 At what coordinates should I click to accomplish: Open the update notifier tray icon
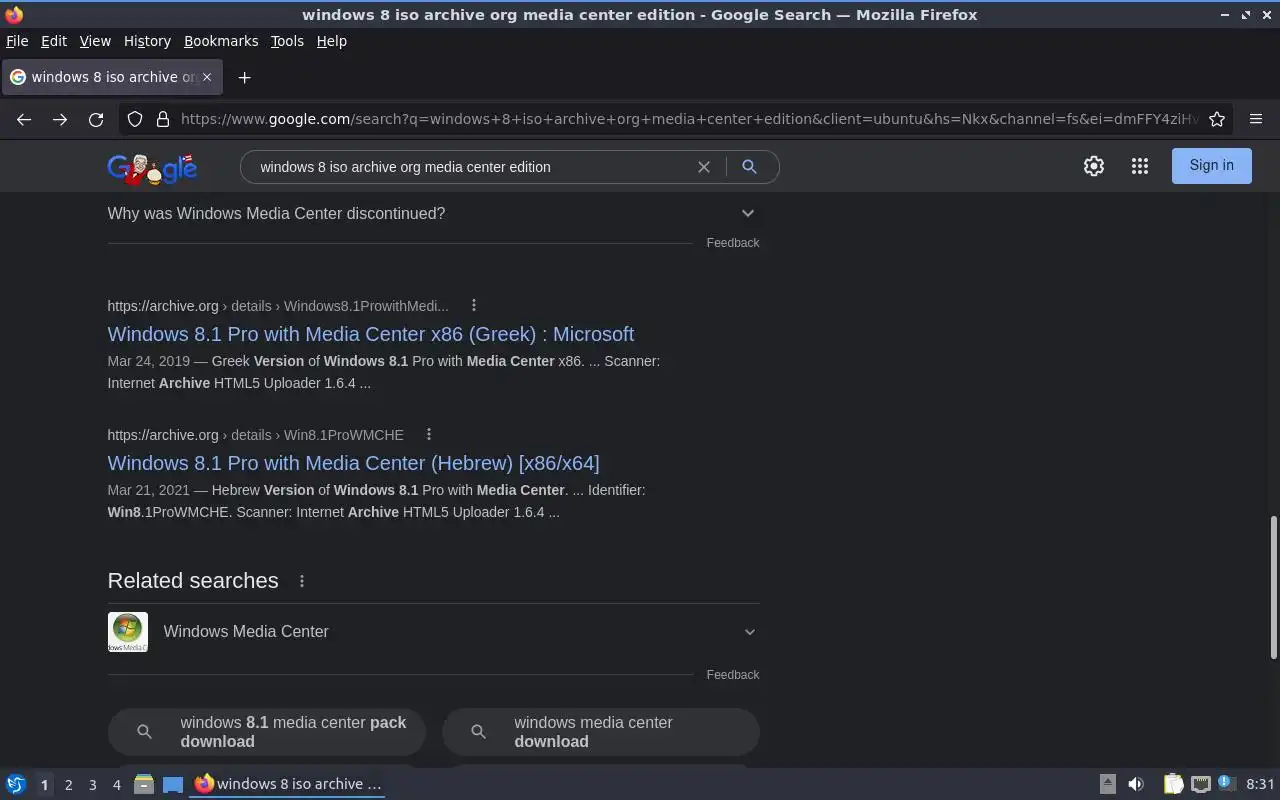[x=1228, y=784]
